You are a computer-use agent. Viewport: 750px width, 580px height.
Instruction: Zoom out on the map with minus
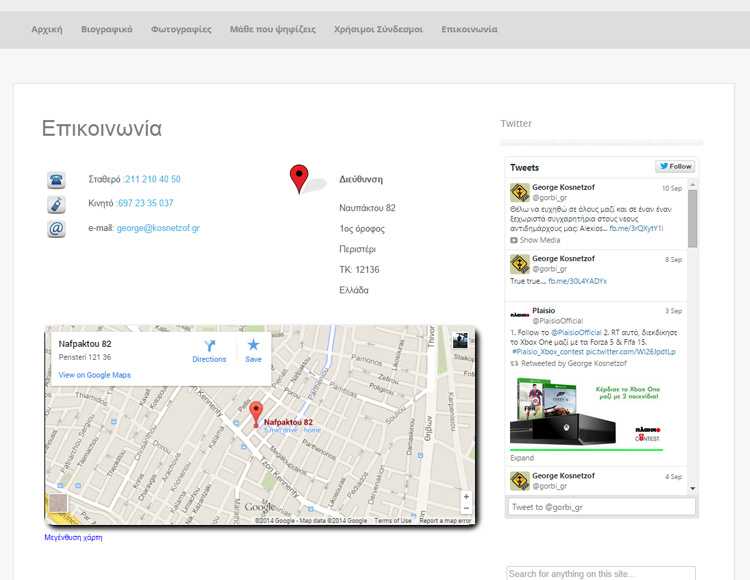point(465,509)
